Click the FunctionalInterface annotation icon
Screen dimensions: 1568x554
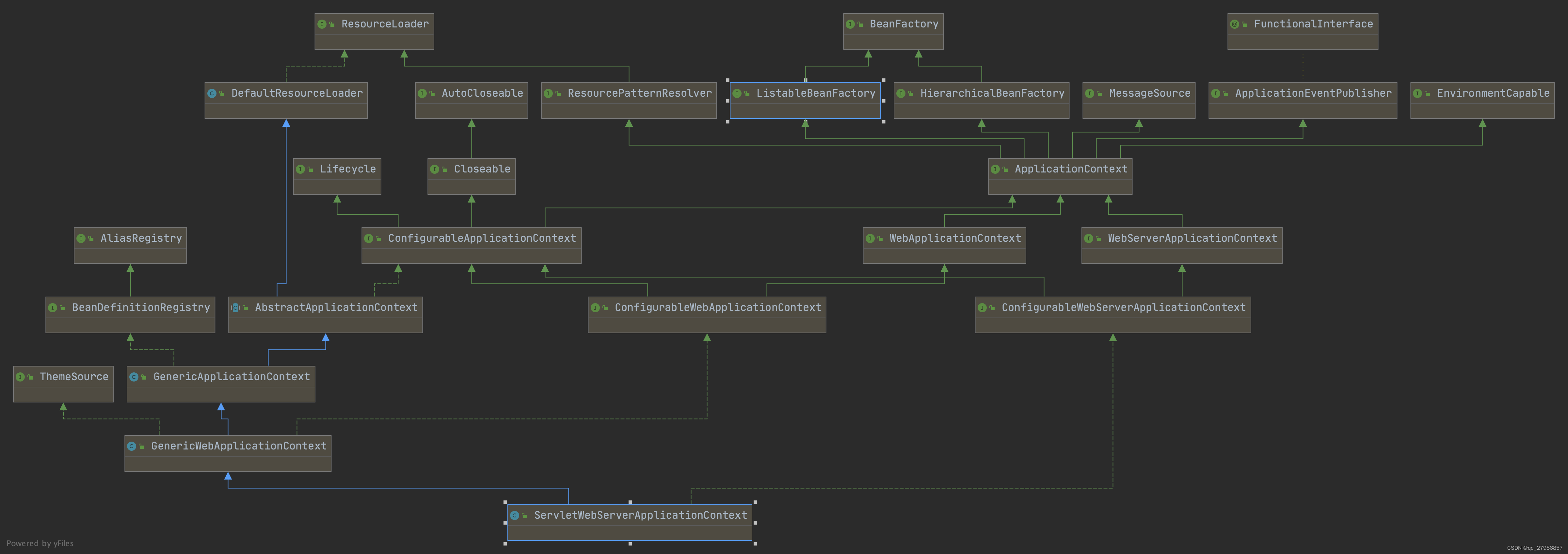coord(1234,24)
